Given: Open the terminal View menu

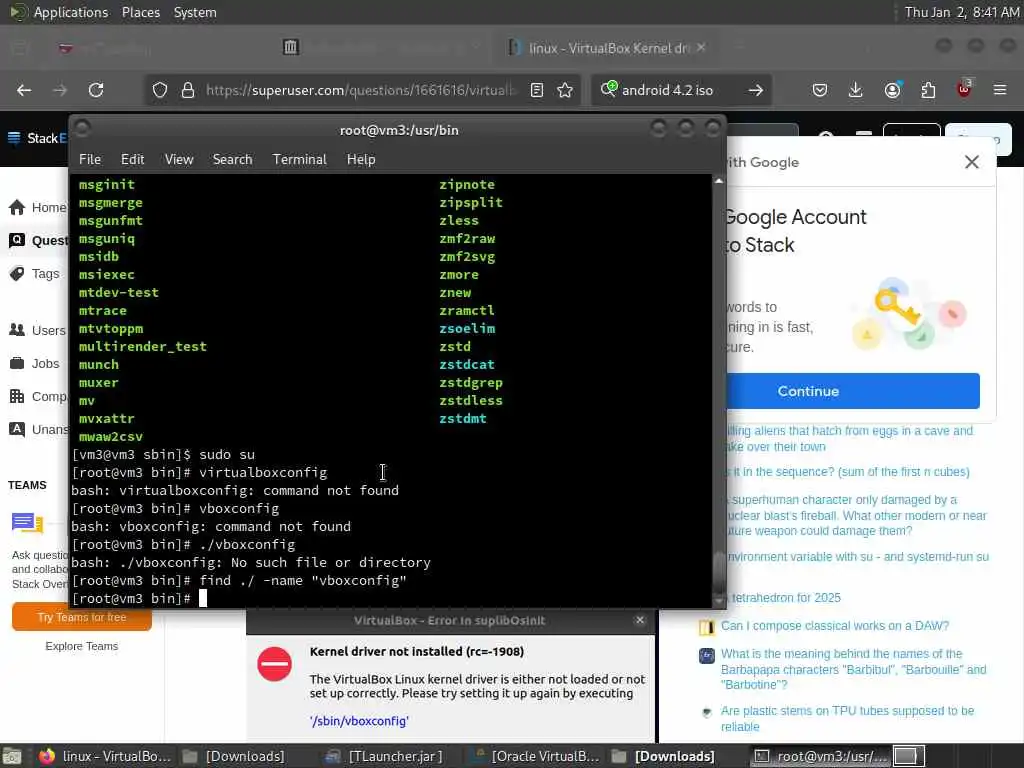Looking at the screenshot, I should 179,159.
